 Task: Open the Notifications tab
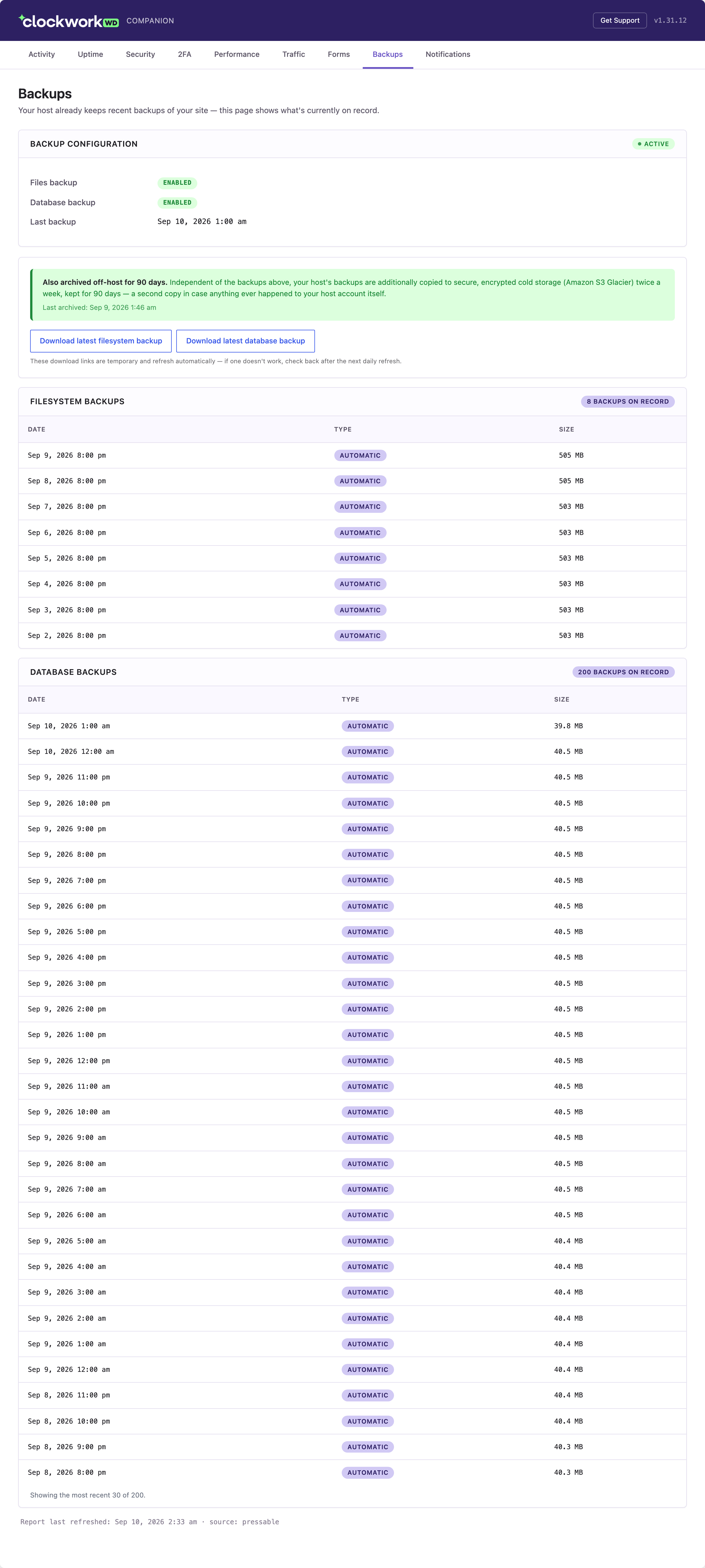[x=447, y=54]
